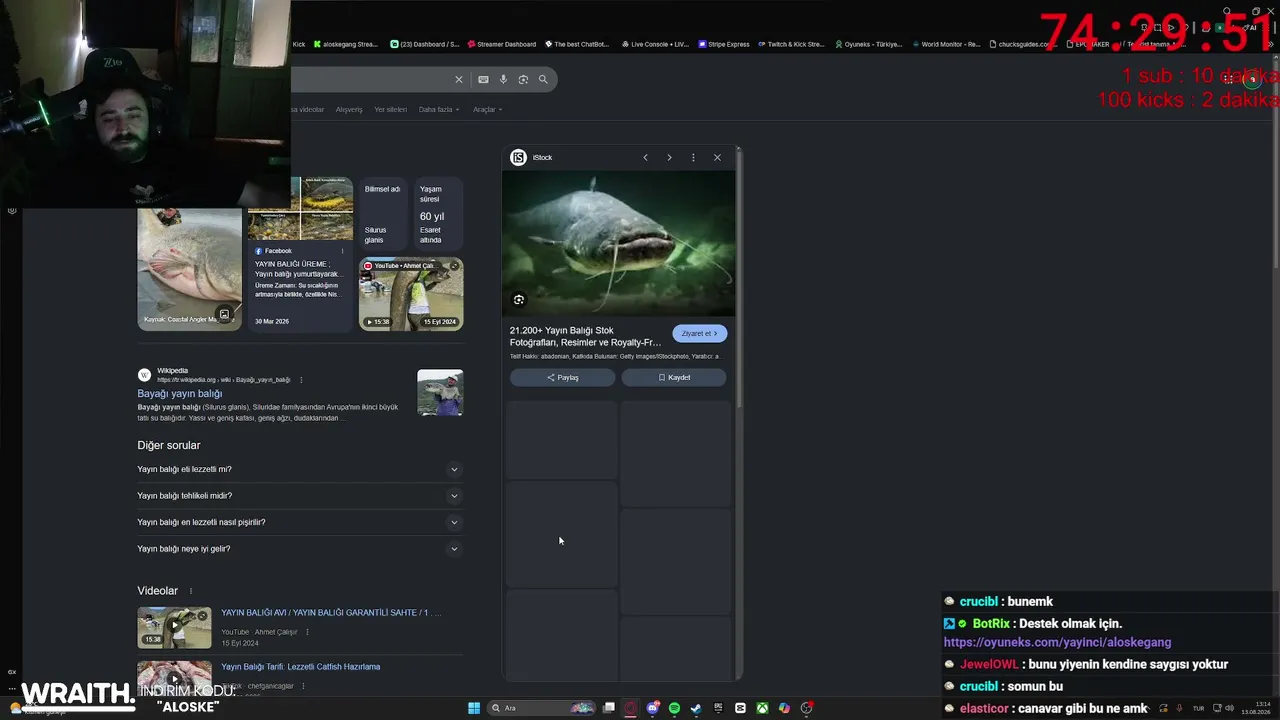Go to the previous image in the preview panel
The image size is (1280, 720).
click(645, 157)
